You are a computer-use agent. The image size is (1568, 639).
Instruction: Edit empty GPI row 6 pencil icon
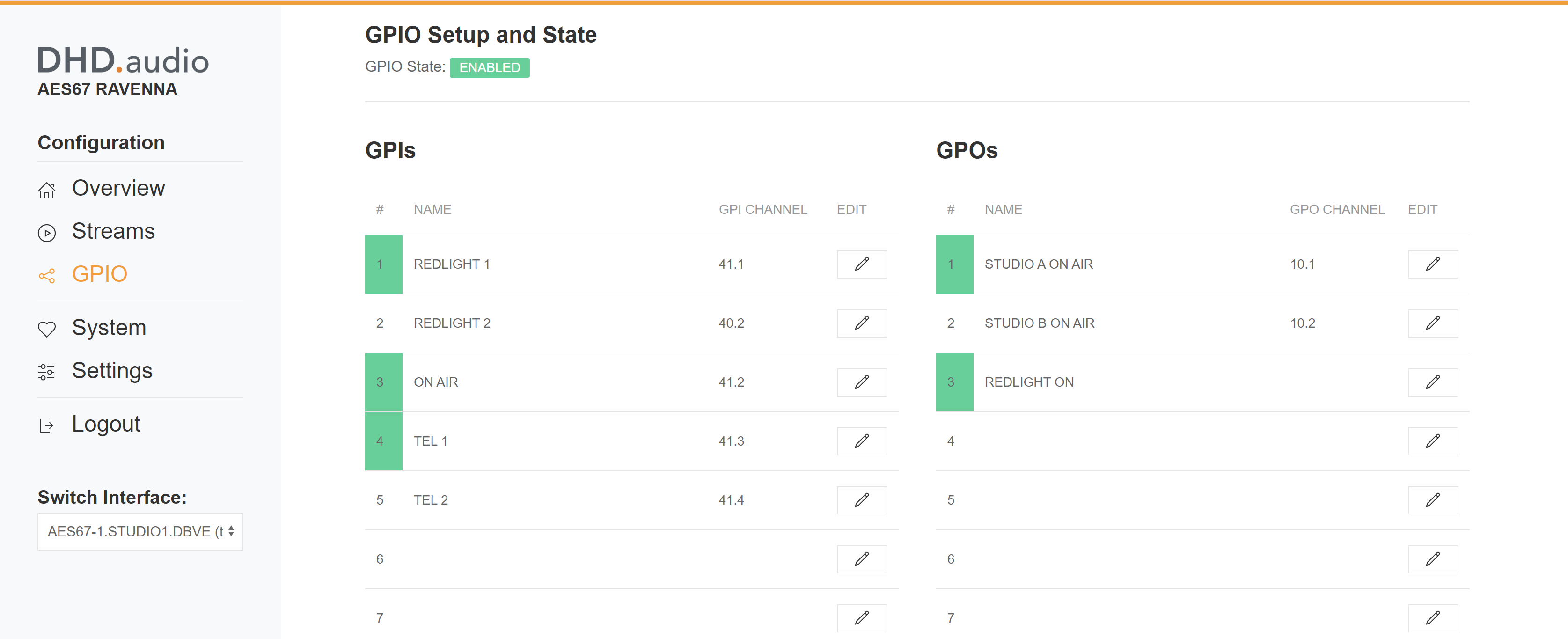coord(861,559)
